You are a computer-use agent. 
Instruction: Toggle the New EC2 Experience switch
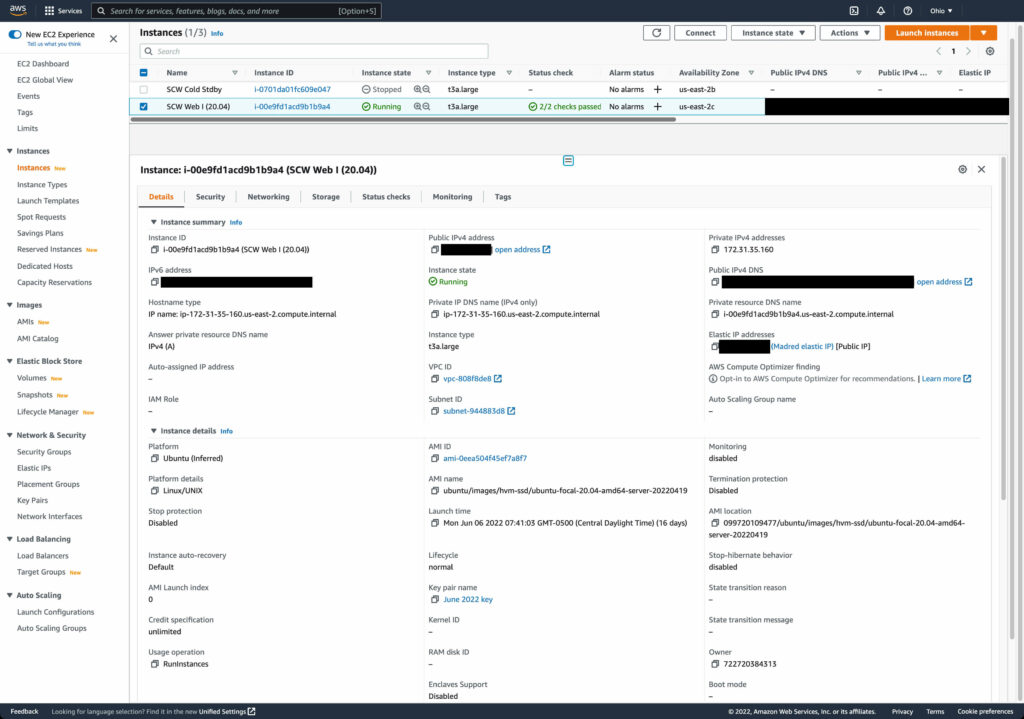[15, 34]
